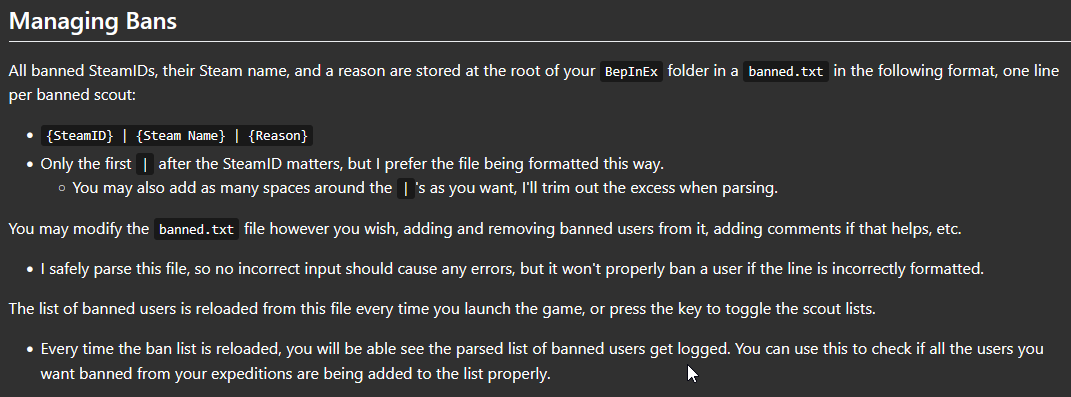Click the banned.txt code in 'You may modify' line
This screenshot has width=1071, height=397.
coord(196,230)
